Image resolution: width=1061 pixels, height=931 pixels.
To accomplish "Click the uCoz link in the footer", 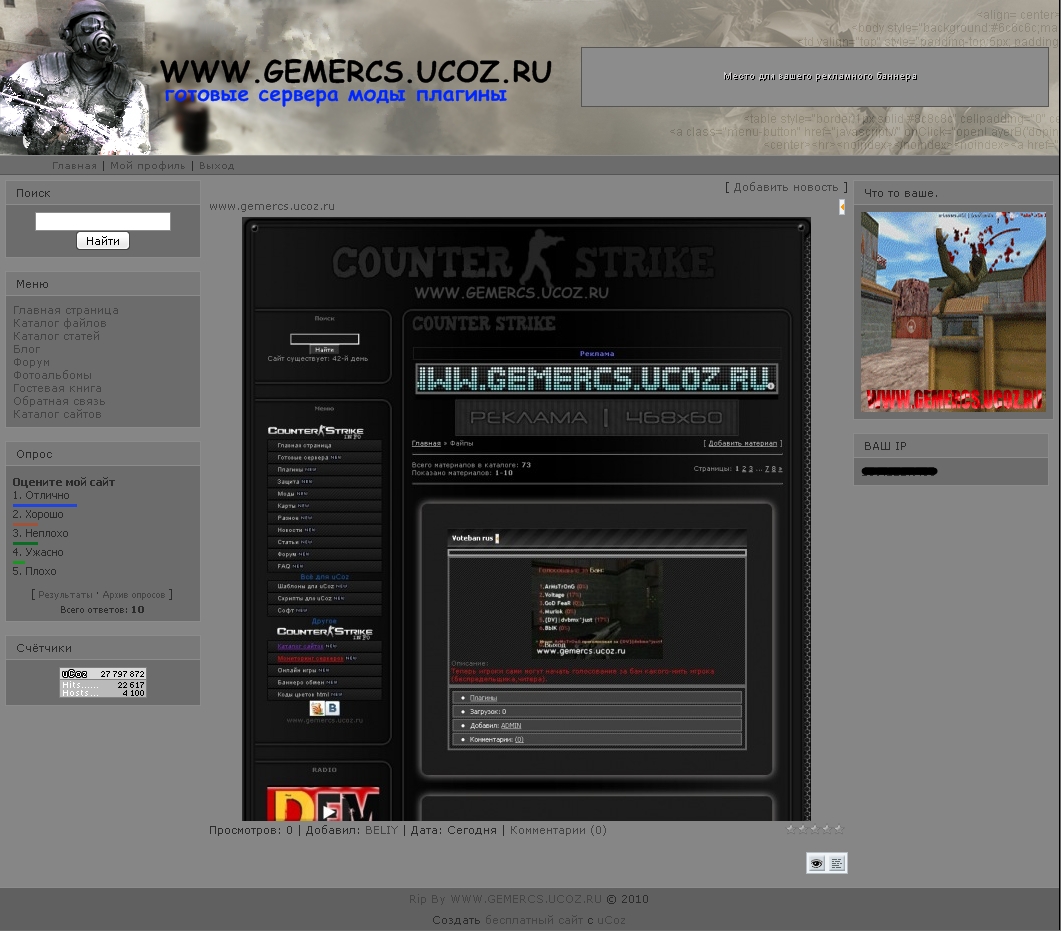I will [x=611, y=920].
